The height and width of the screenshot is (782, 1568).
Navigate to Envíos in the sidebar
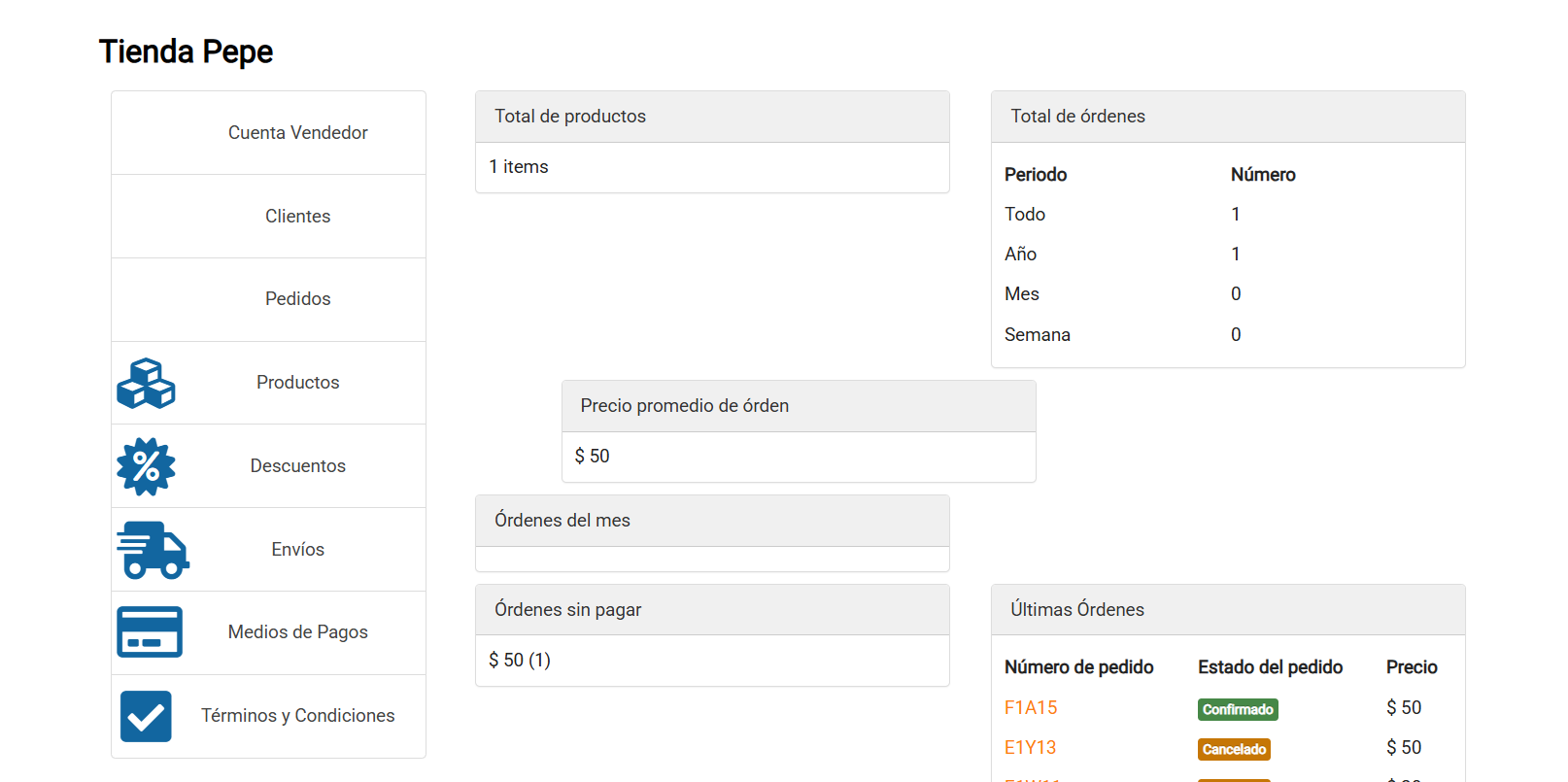[297, 550]
